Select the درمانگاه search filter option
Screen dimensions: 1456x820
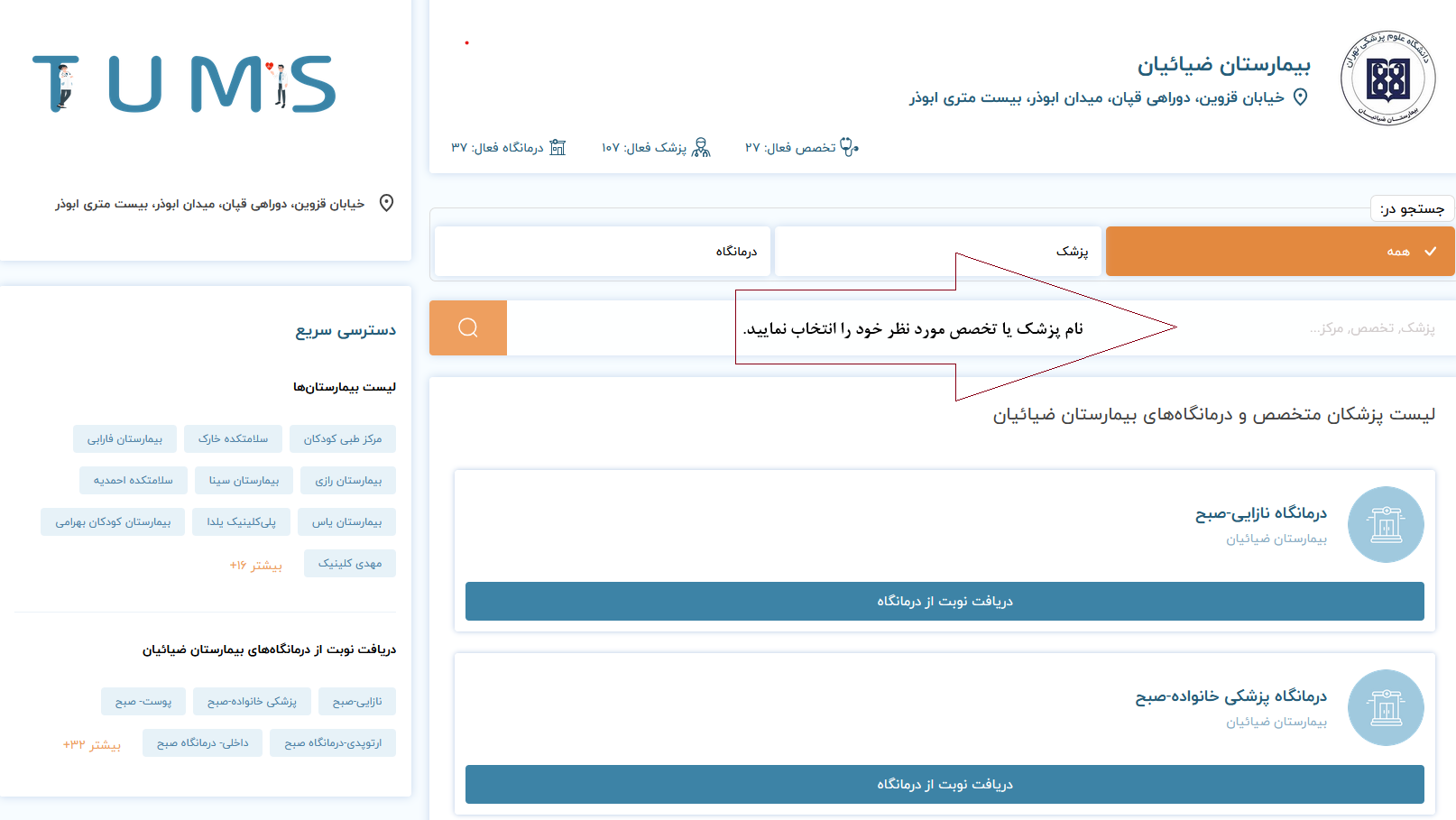603,252
